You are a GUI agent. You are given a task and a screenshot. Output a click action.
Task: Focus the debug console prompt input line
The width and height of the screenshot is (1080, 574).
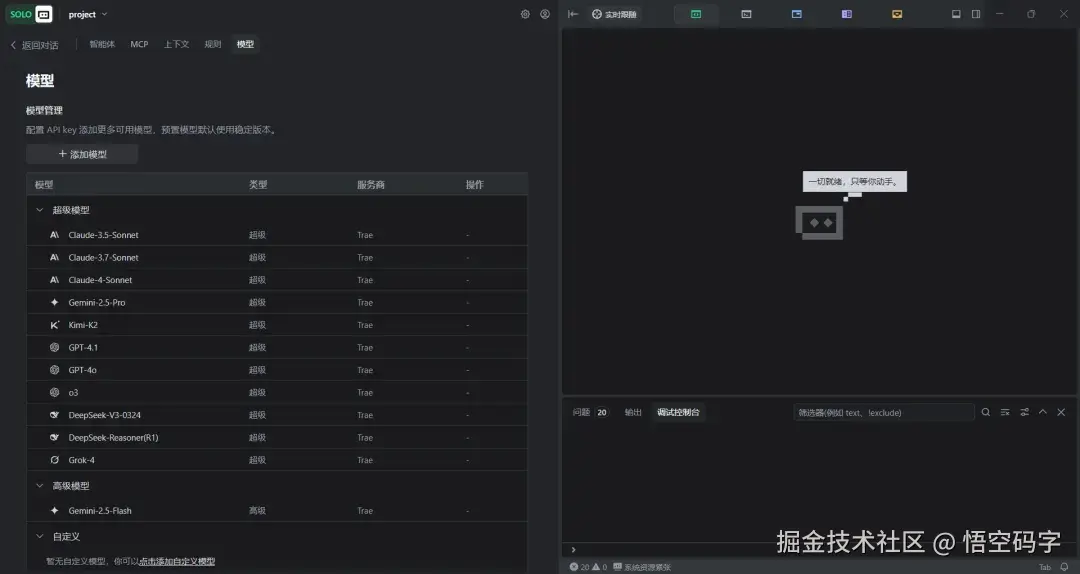tap(820, 549)
